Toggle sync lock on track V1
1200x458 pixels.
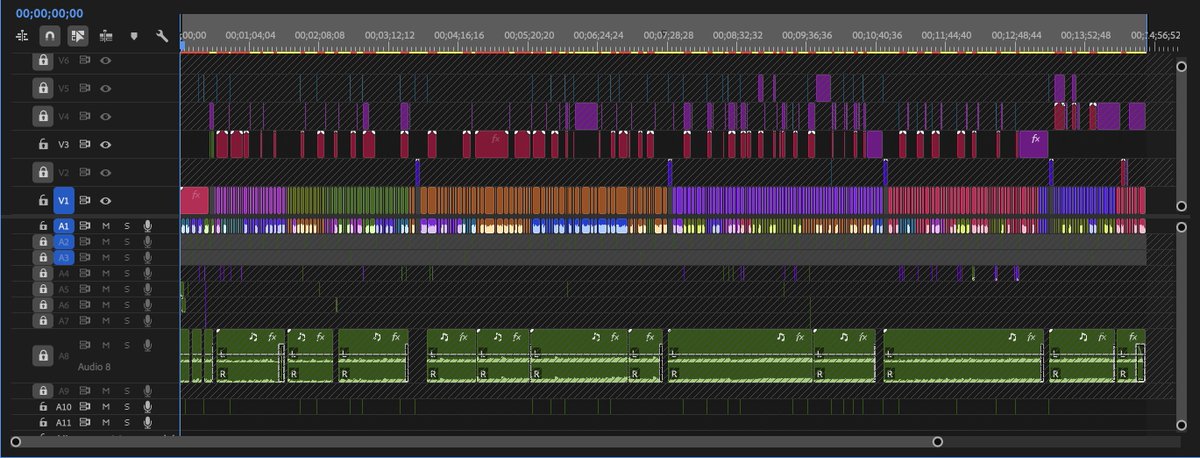tap(86, 200)
